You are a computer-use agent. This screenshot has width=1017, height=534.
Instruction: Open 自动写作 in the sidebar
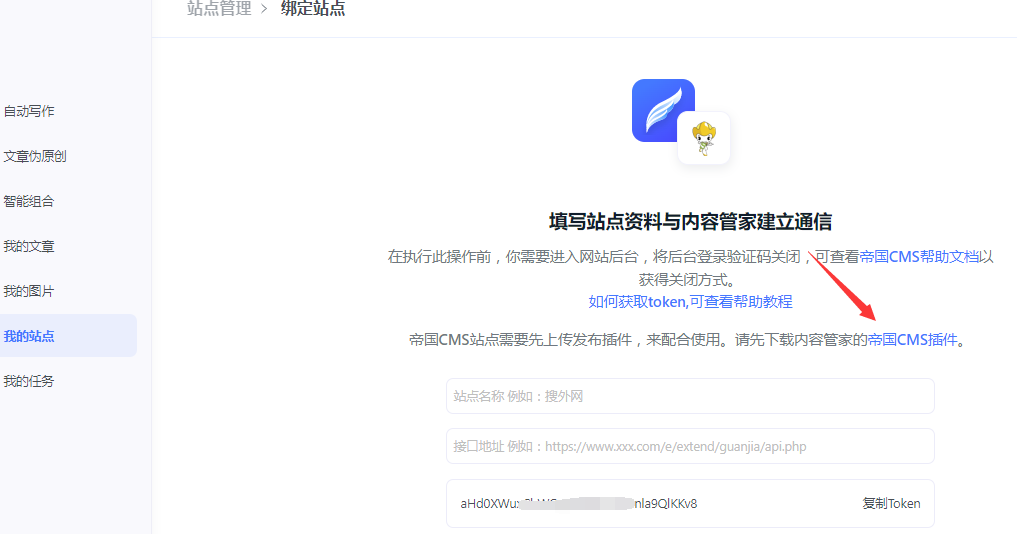[29, 111]
